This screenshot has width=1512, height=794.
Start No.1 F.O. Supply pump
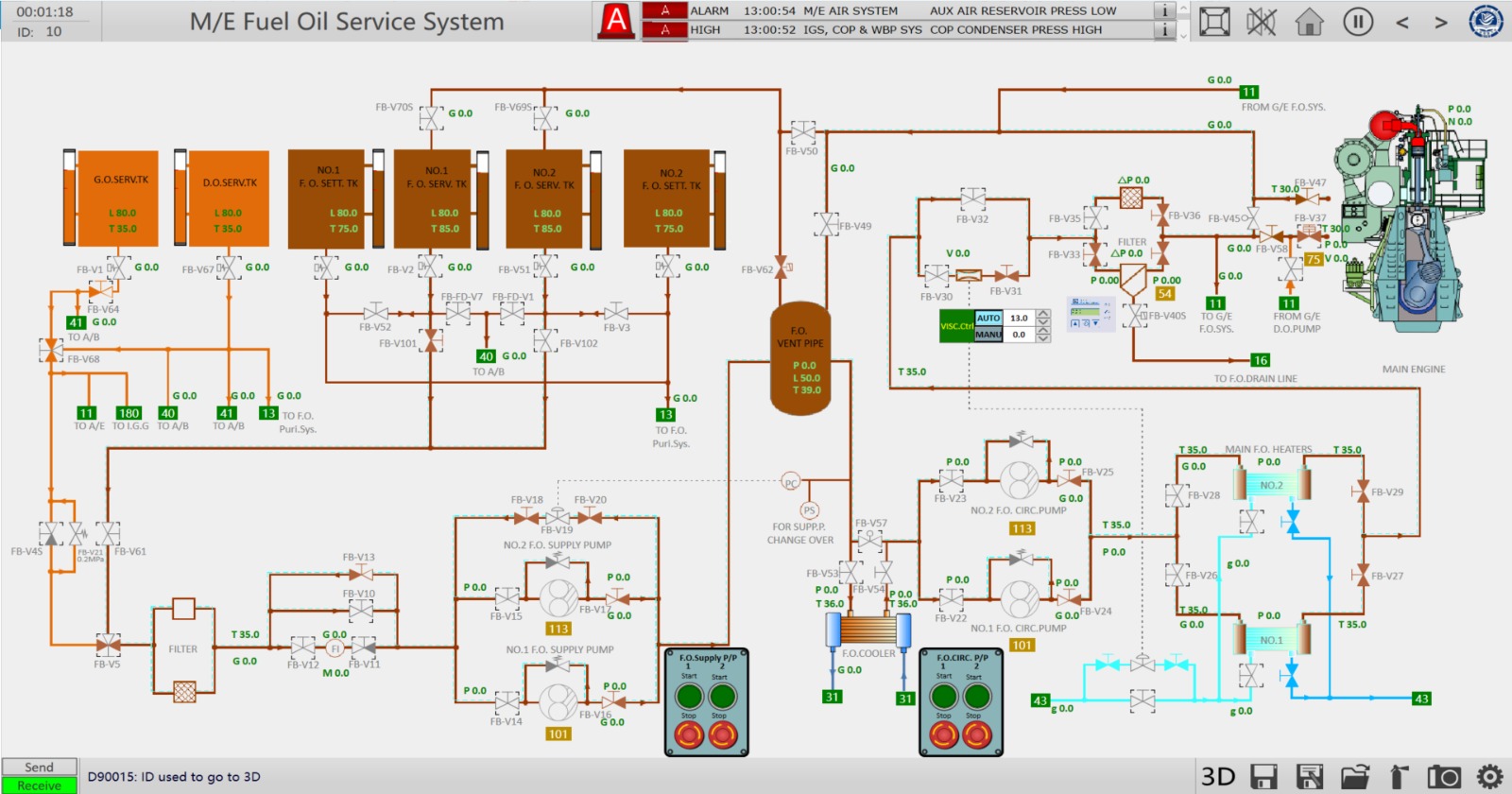point(689,697)
